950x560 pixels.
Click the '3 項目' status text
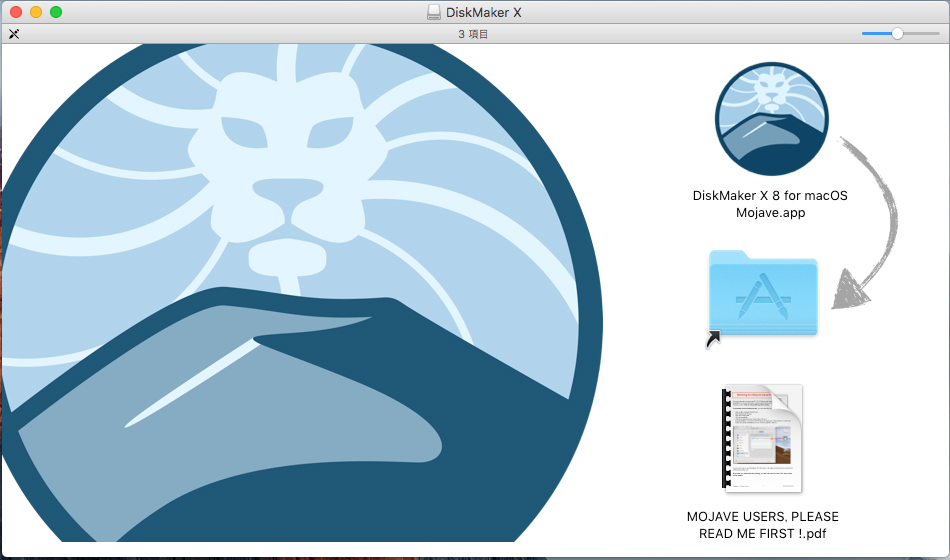[x=473, y=34]
